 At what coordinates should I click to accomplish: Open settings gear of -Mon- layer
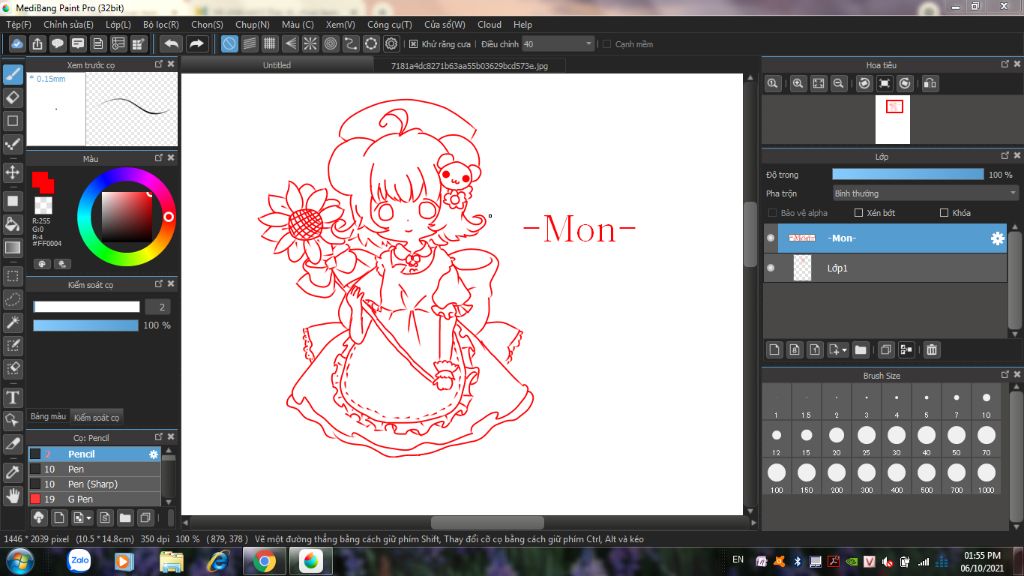pyautogui.click(x=997, y=238)
